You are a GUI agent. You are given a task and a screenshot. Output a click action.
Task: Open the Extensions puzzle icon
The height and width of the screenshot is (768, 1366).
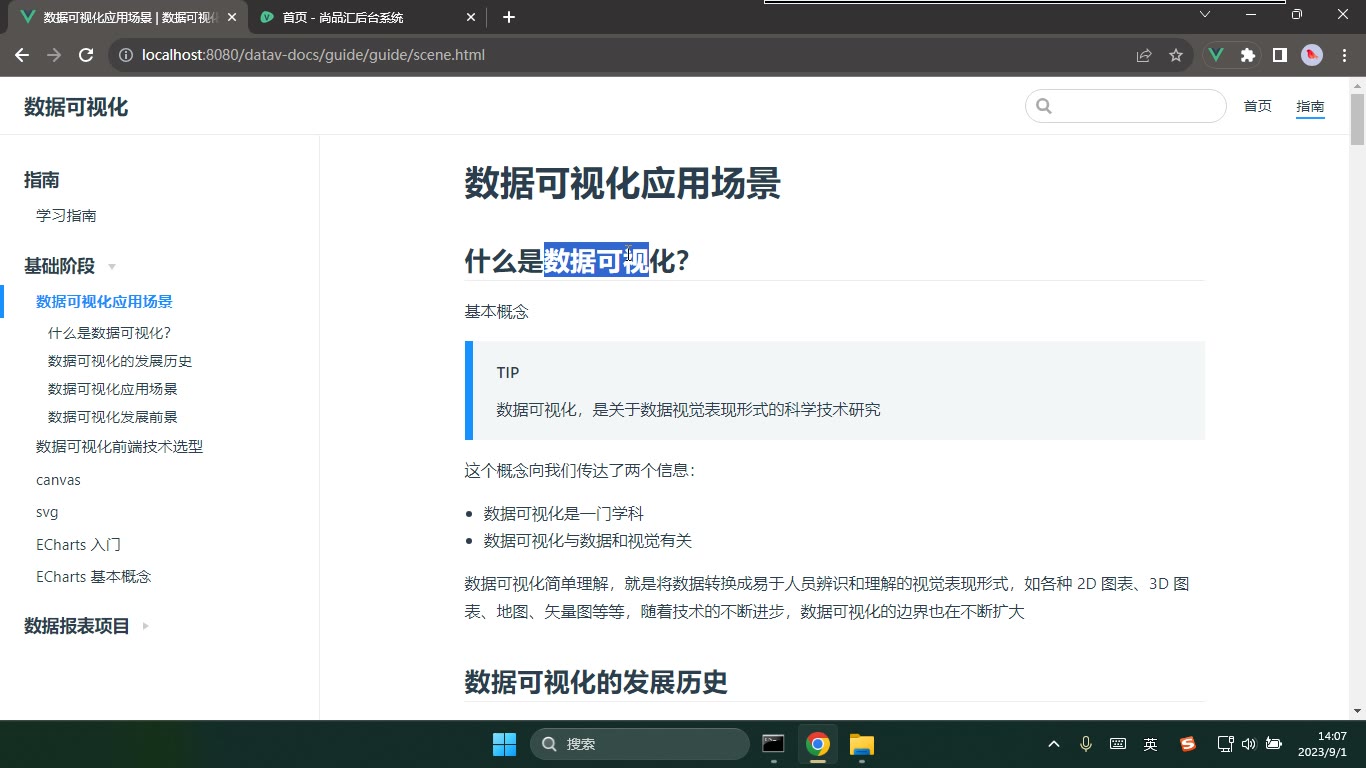point(1248,55)
